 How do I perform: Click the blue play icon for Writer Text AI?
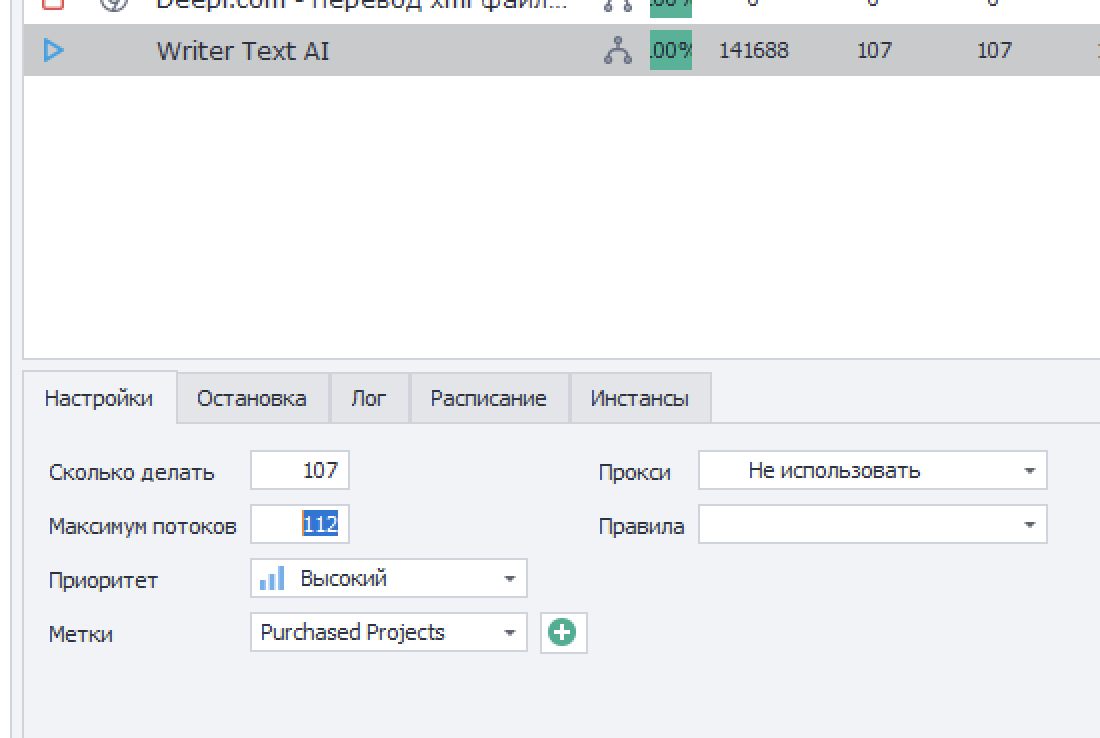pyautogui.click(x=53, y=51)
